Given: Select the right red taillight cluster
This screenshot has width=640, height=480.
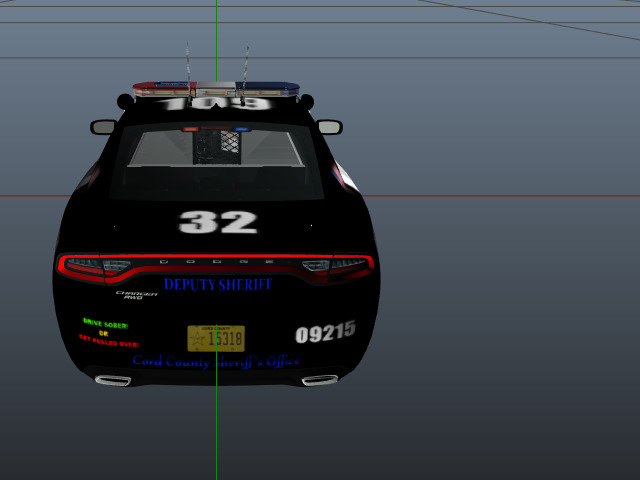Looking at the screenshot, I should pos(338,266).
